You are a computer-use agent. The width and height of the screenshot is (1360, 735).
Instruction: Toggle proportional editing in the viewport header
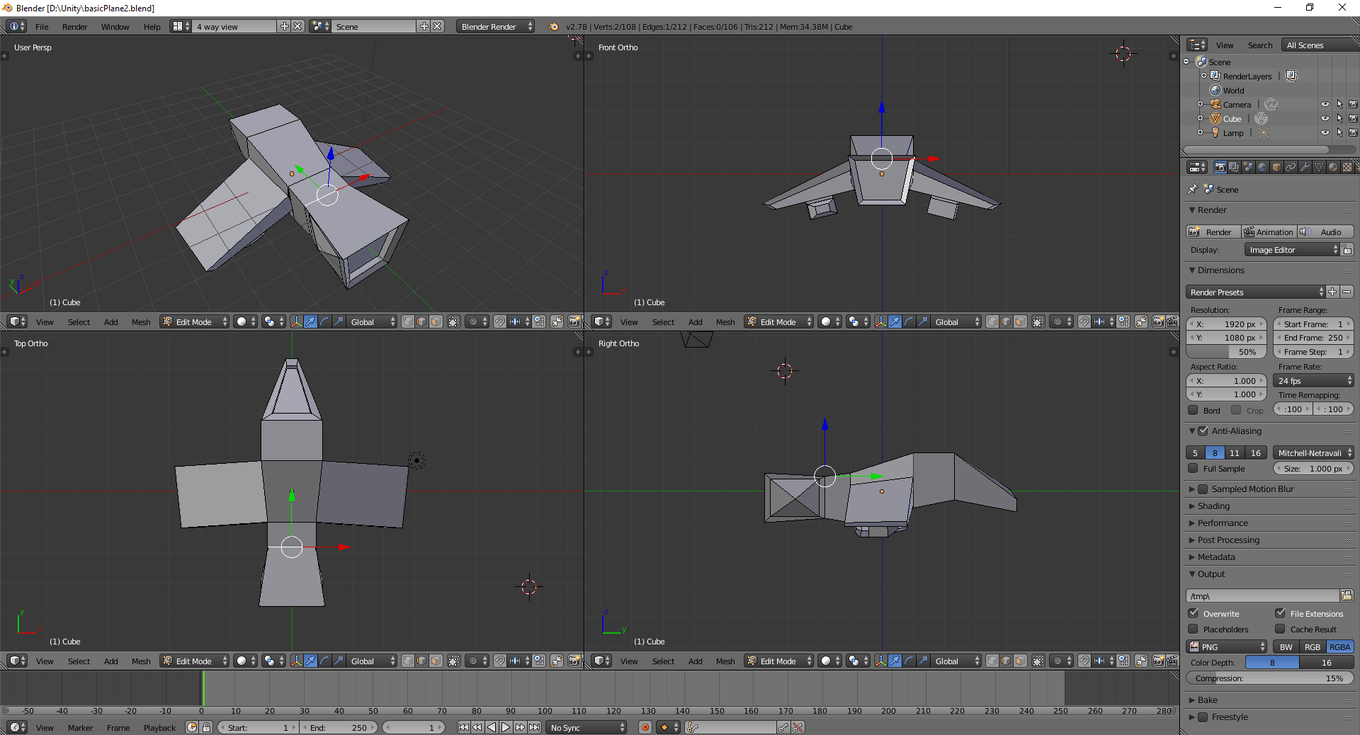coord(473,322)
